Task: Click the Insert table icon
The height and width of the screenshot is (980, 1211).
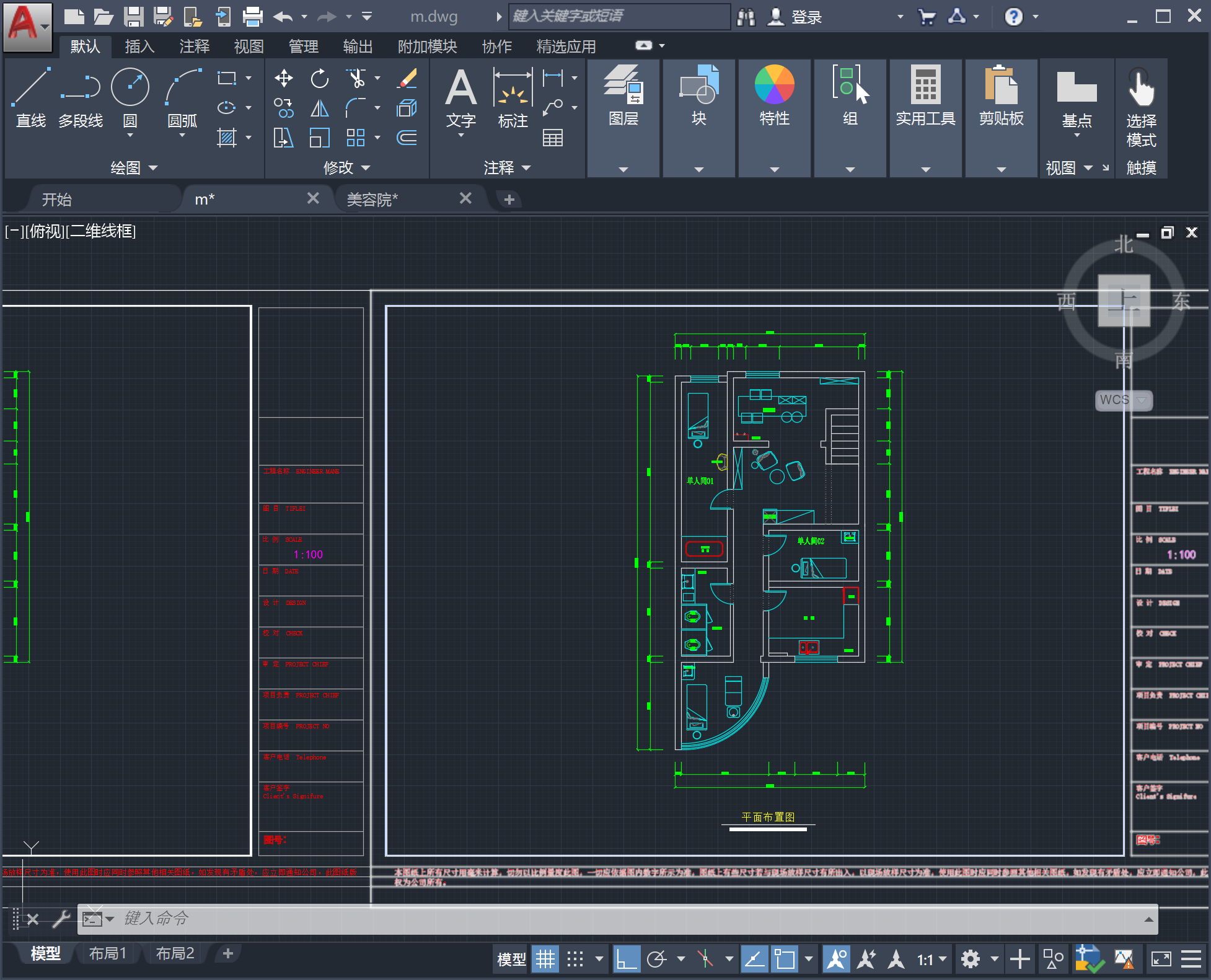Action: click(x=552, y=138)
